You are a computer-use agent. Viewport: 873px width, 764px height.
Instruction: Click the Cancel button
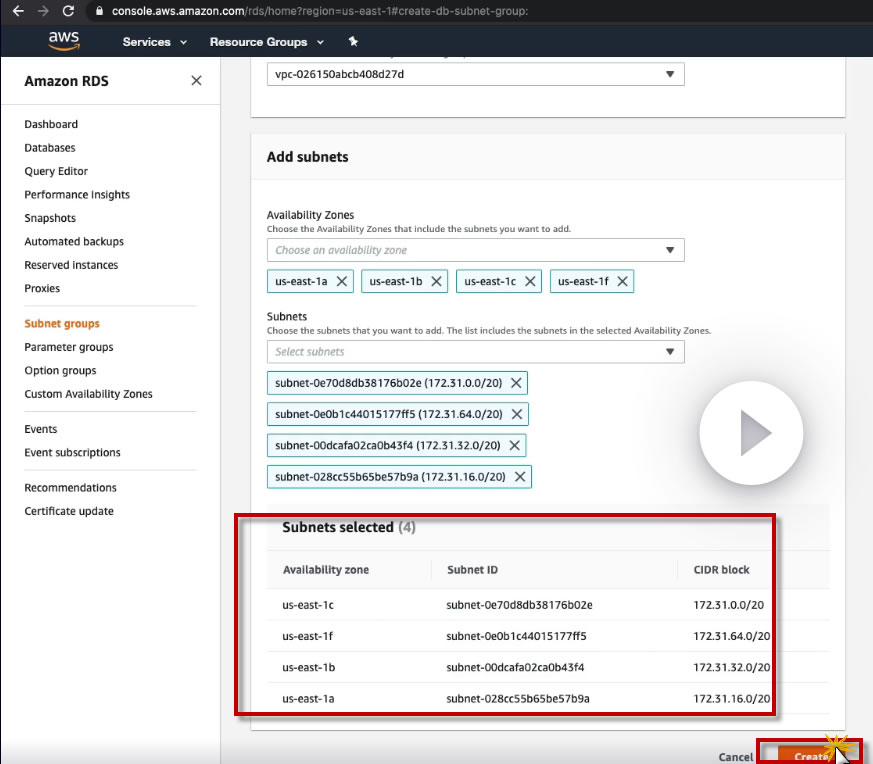coord(736,757)
